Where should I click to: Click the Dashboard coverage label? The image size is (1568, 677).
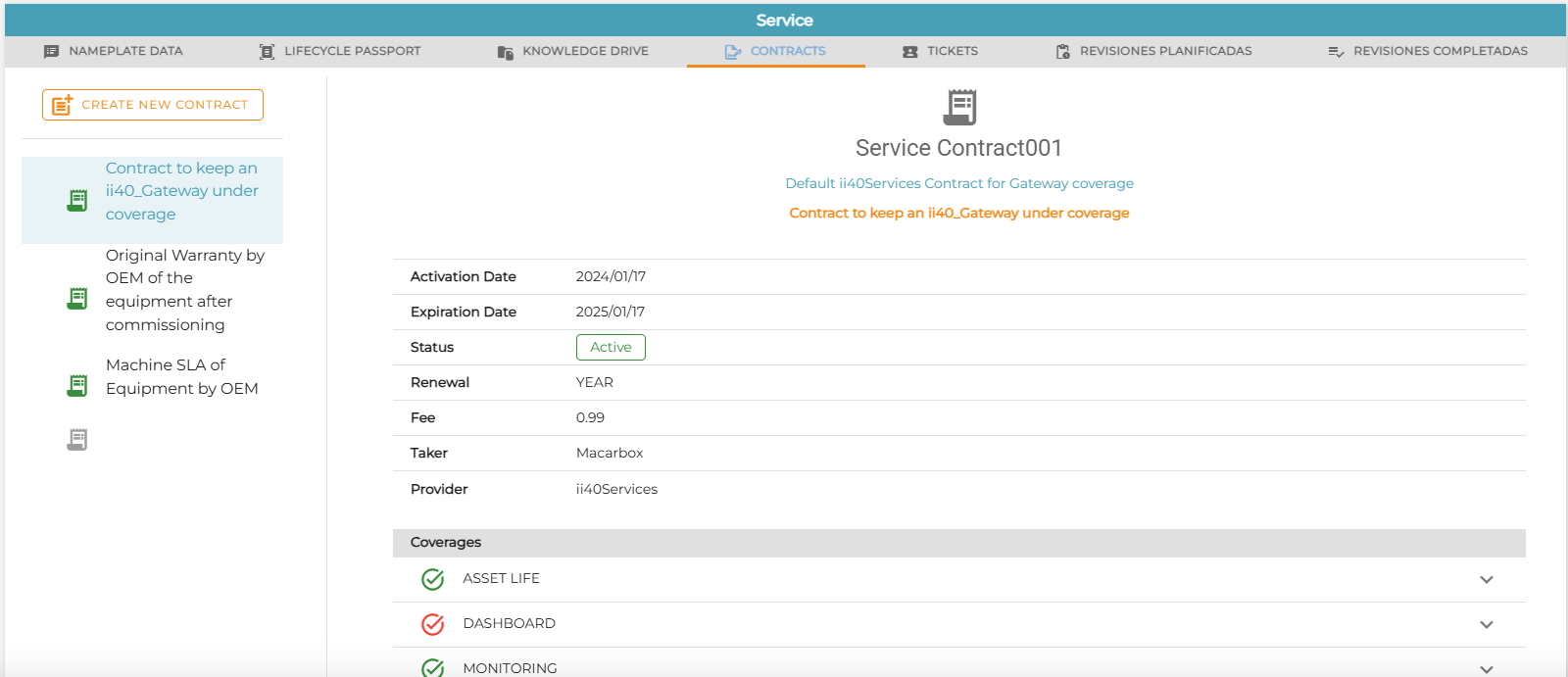[509, 624]
